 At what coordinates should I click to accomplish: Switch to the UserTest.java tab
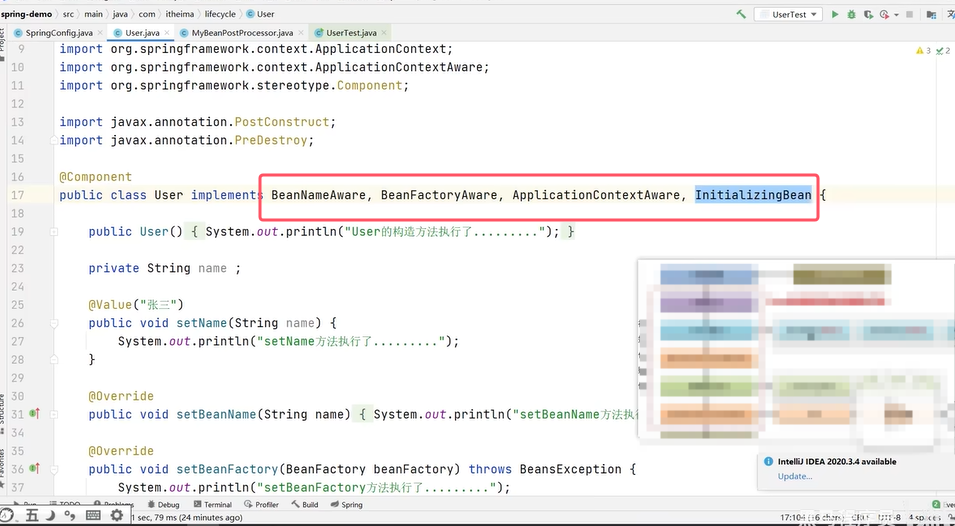pyautogui.click(x=350, y=33)
